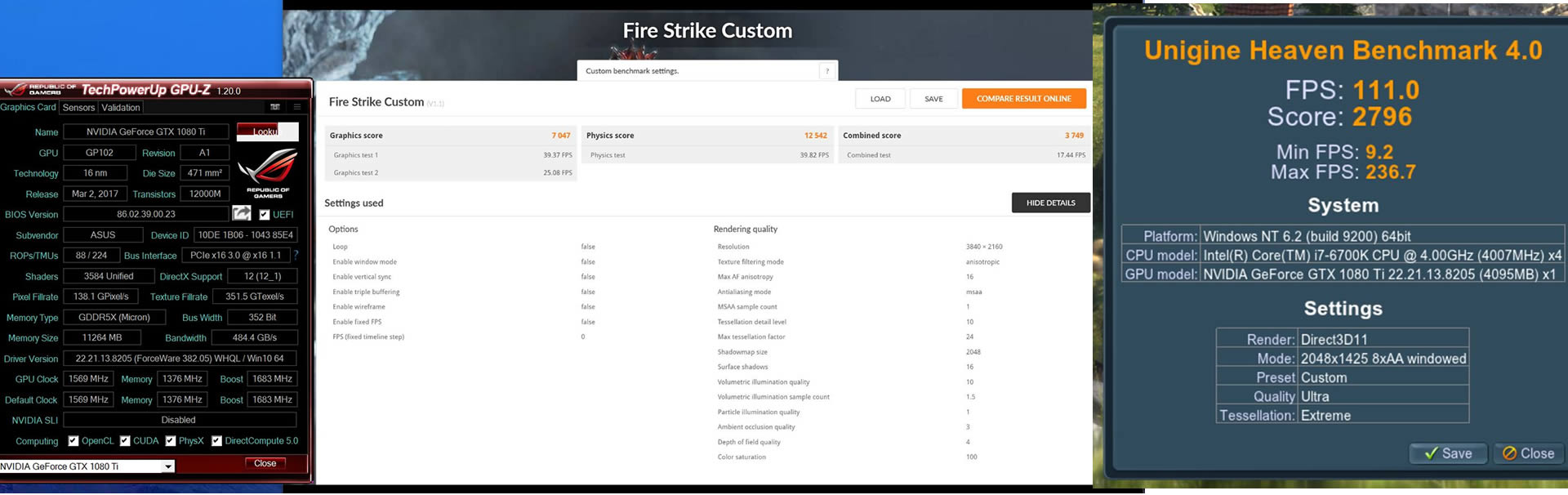Click Resolution 3840 × 2160 value
Screen dimensions: 1568x495
984,247
